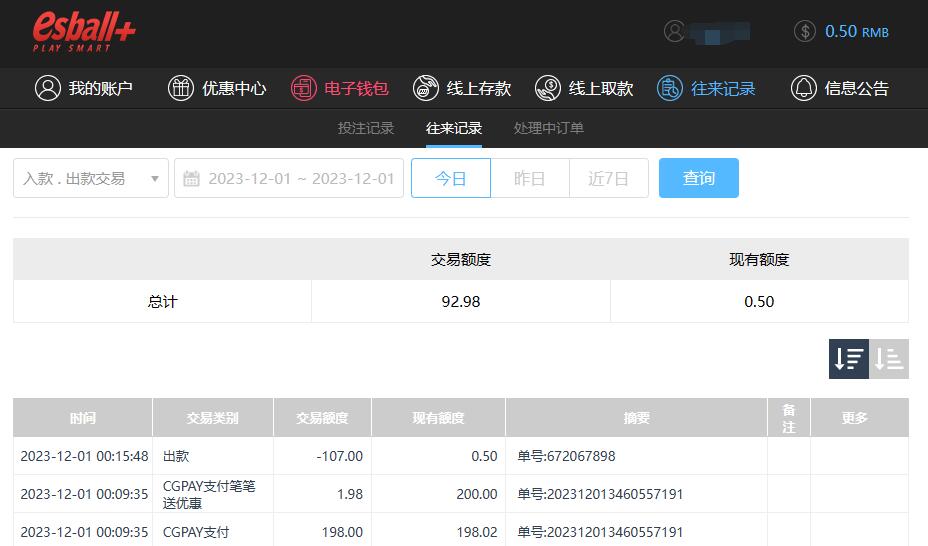Click the dollar balance icon
The height and width of the screenshot is (546, 928).
pyautogui.click(x=805, y=31)
